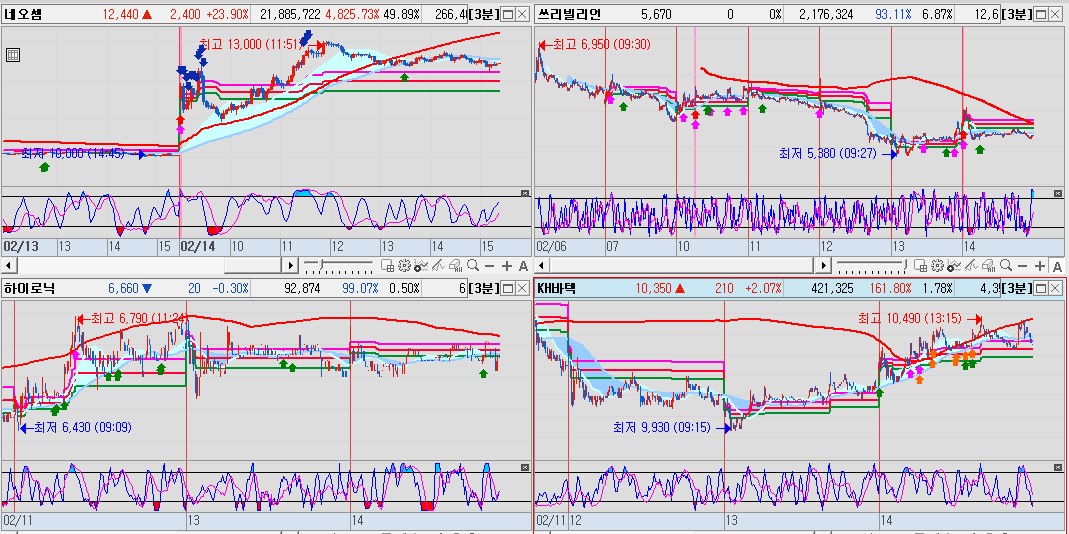The image size is (1069, 534).
Task: Close the 네오셈 indicator sub-panel
Action: (x=524, y=193)
